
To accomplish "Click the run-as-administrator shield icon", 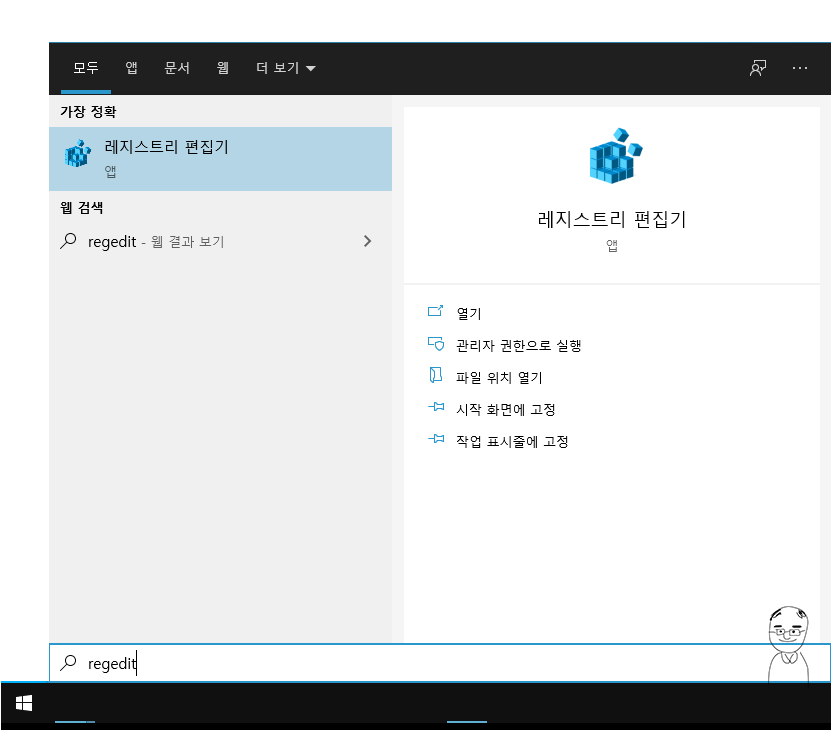I will [x=436, y=344].
